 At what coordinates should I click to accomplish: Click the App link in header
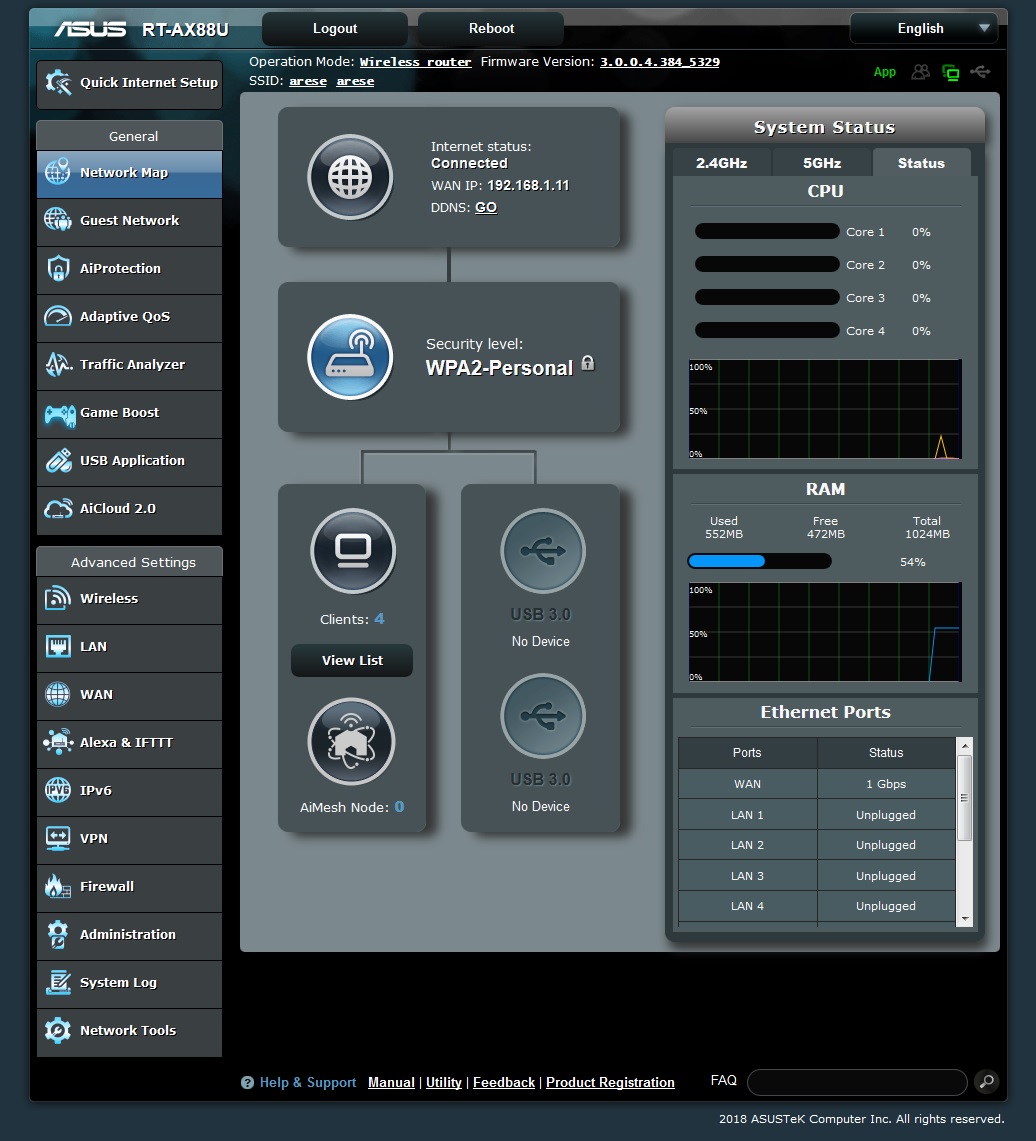click(x=885, y=72)
